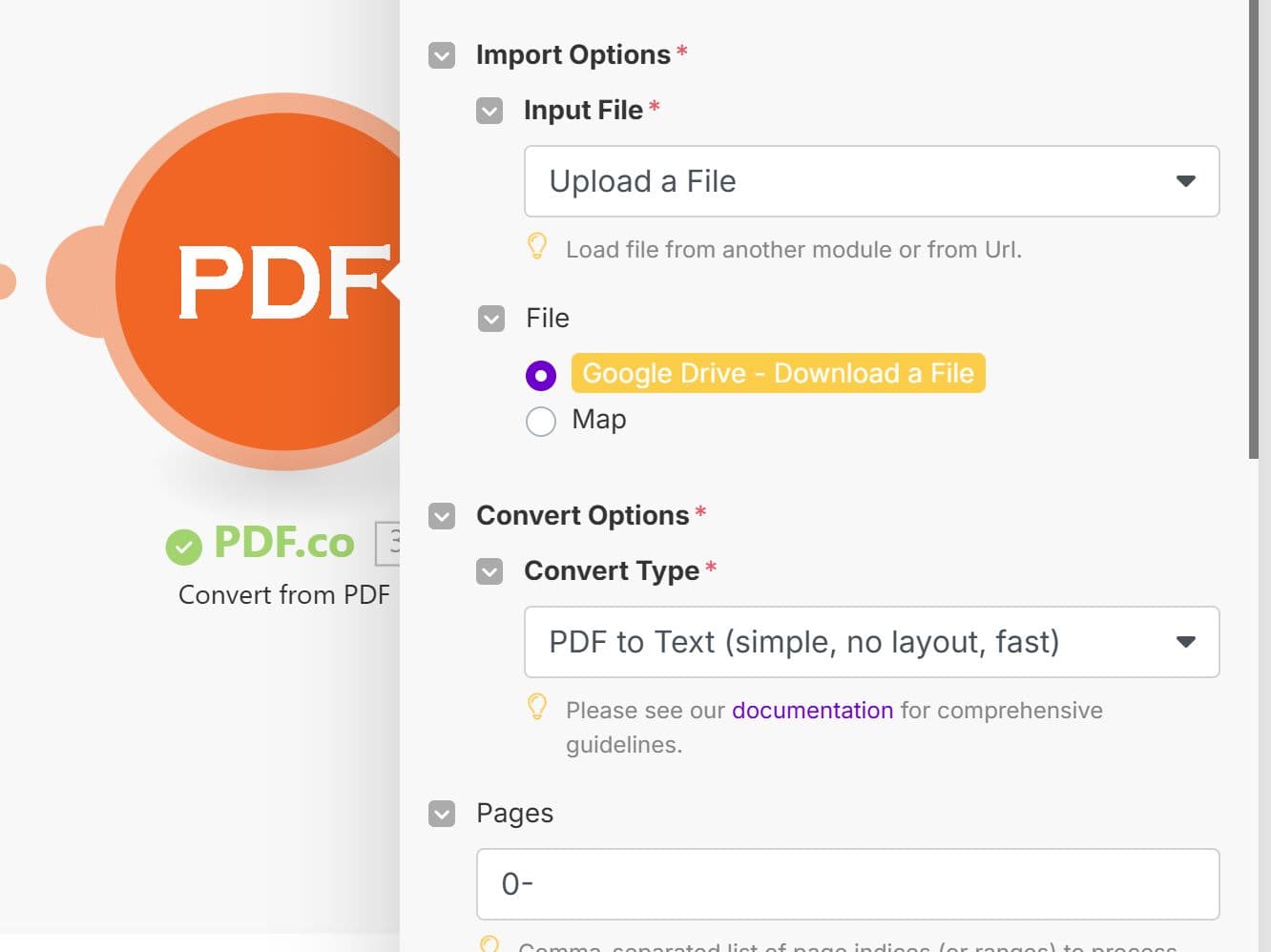Toggle the map switch next to Input File
The width and height of the screenshot is (1271, 952).
(489, 111)
